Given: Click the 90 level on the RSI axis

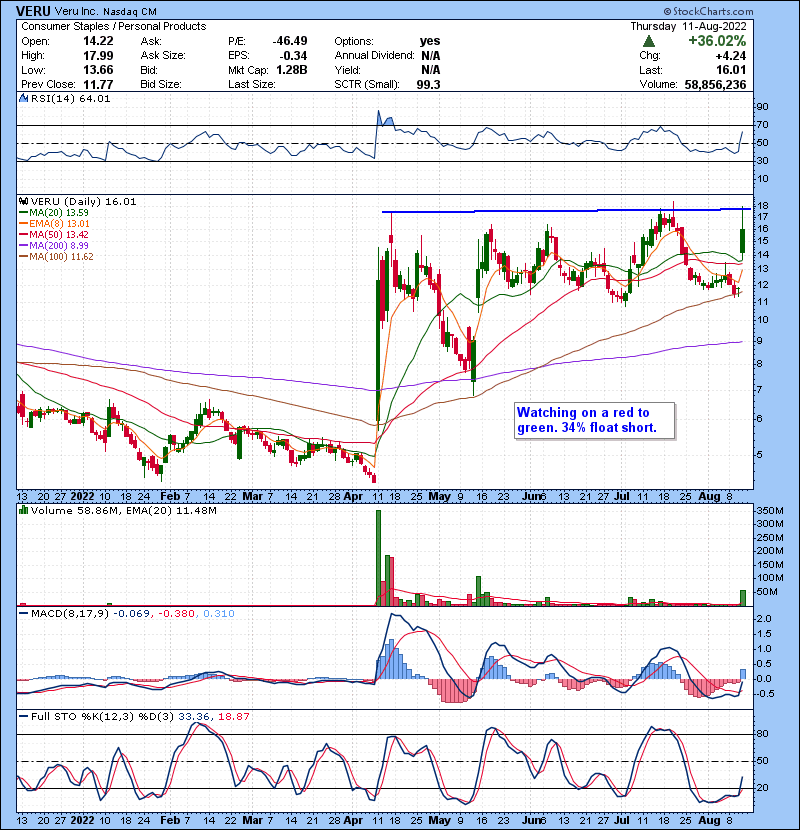Looking at the screenshot, I should pyautogui.click(x=762, y=107).
